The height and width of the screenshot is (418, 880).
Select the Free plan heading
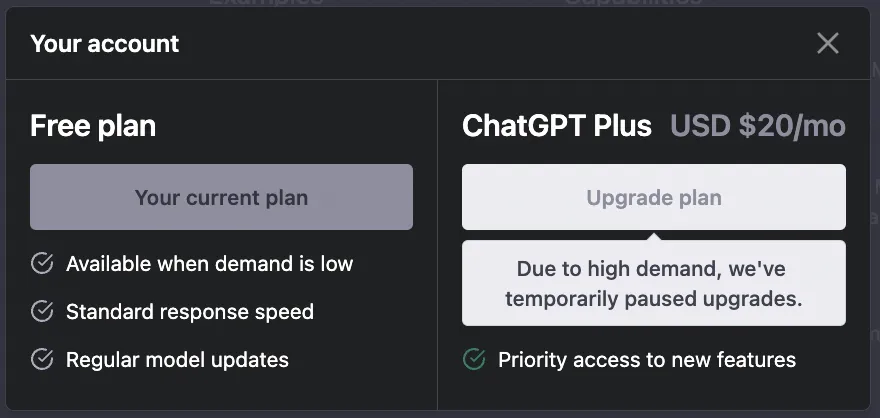pyautogui.click(x=93, y=126)
